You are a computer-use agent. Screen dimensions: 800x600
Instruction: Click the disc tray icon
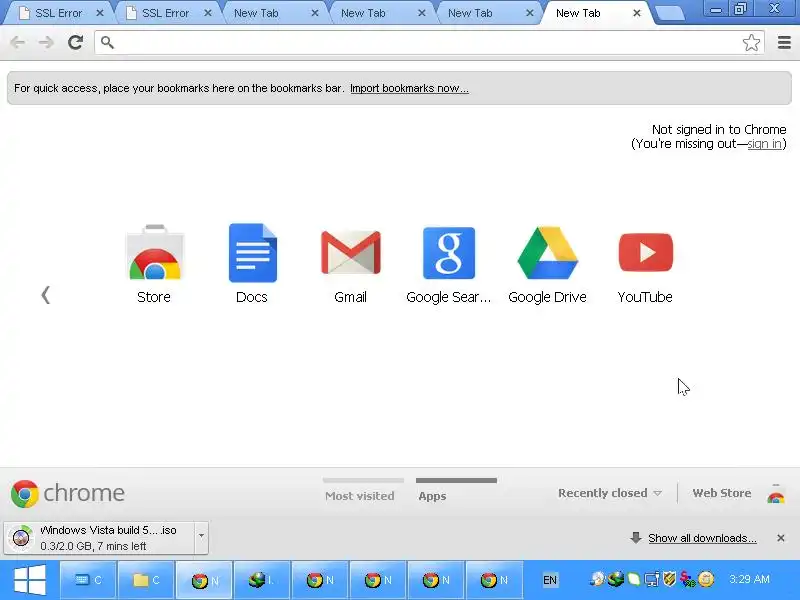[597, 579]
